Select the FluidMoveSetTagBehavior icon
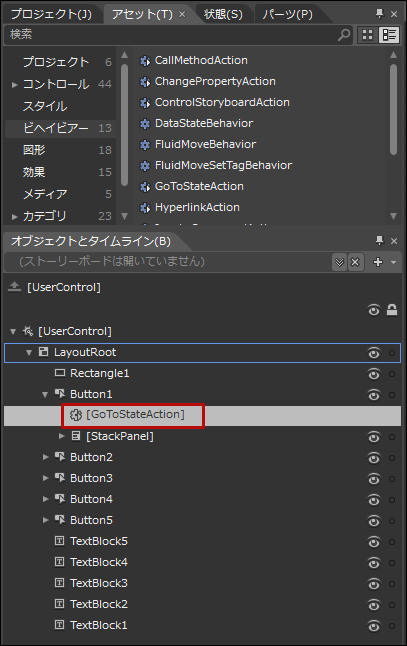 pyautogui.click(x=145, y=166)
